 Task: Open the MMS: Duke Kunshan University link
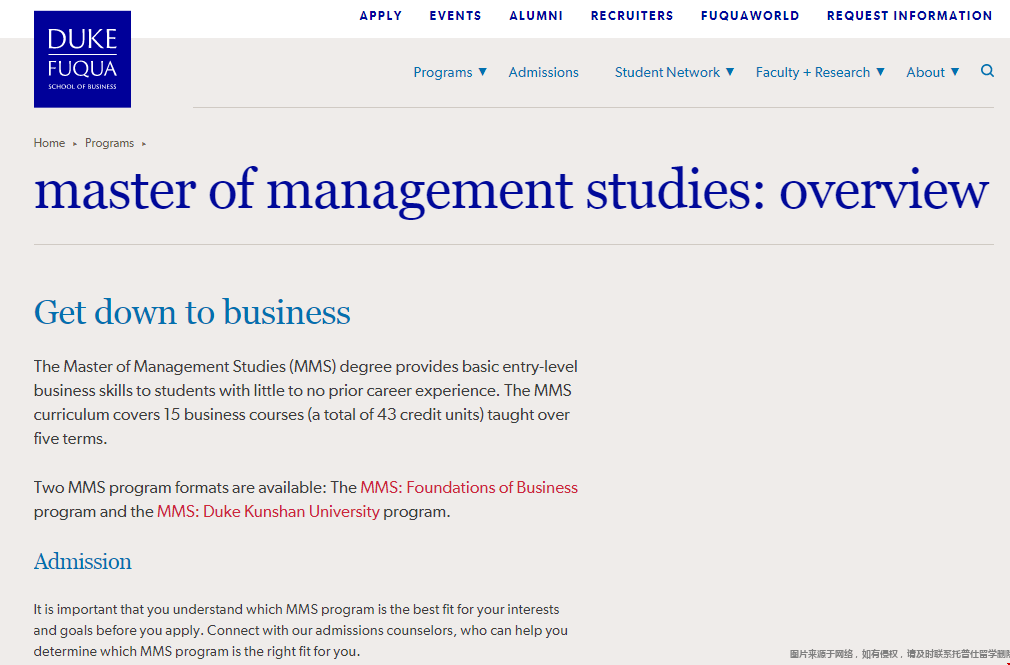[x=268, y=512]
